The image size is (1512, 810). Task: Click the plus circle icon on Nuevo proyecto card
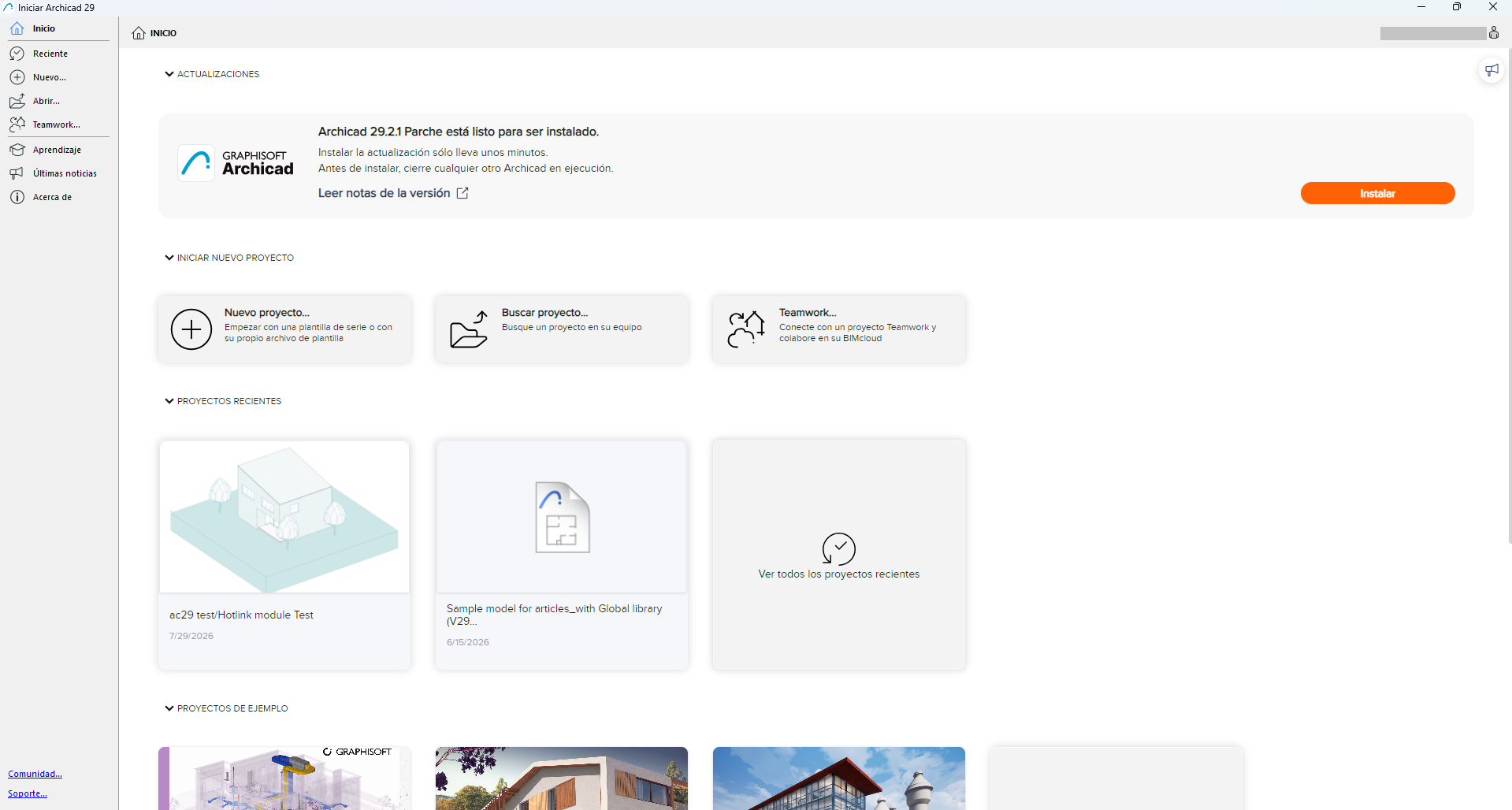point(191,329)
